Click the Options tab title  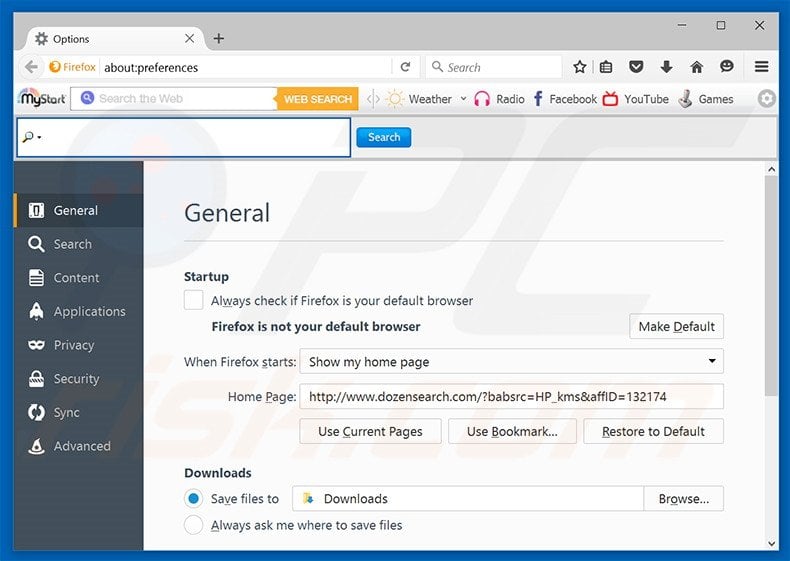point(71,39)
